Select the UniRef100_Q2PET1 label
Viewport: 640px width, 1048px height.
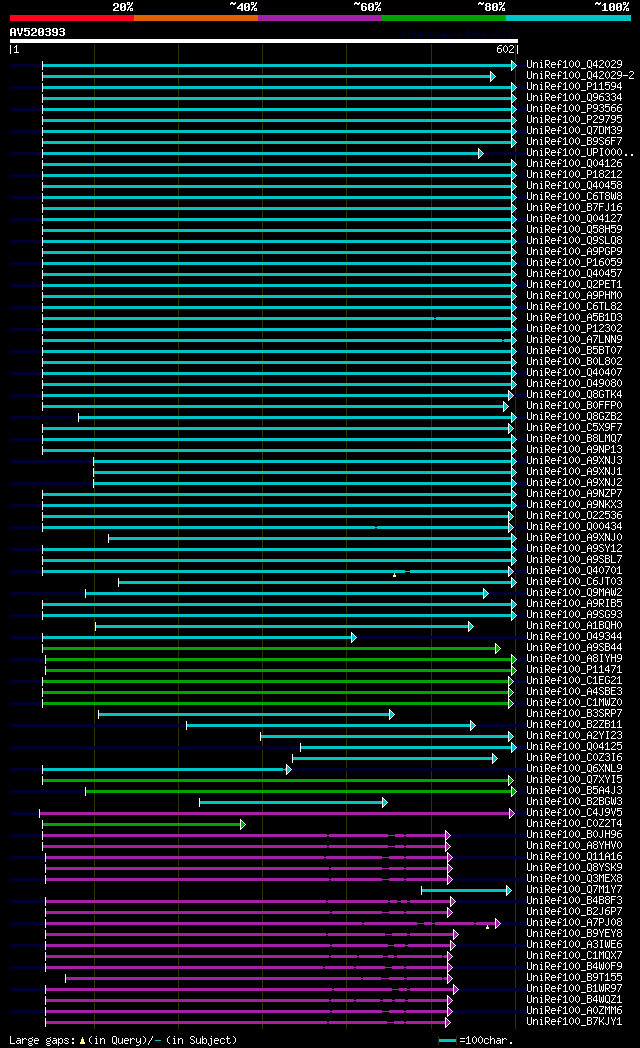574,285
